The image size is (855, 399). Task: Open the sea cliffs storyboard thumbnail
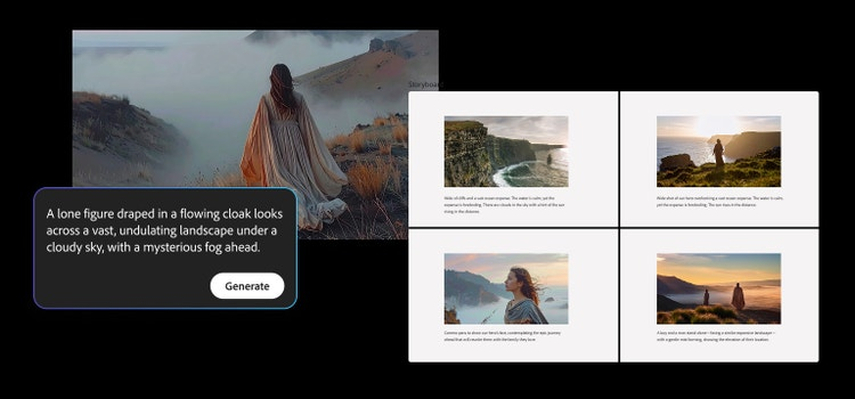coord(506,151)
